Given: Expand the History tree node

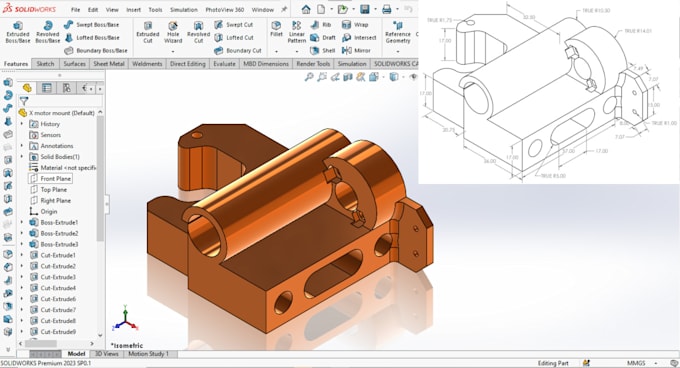Looking at the screenshot, I should 22,124.
